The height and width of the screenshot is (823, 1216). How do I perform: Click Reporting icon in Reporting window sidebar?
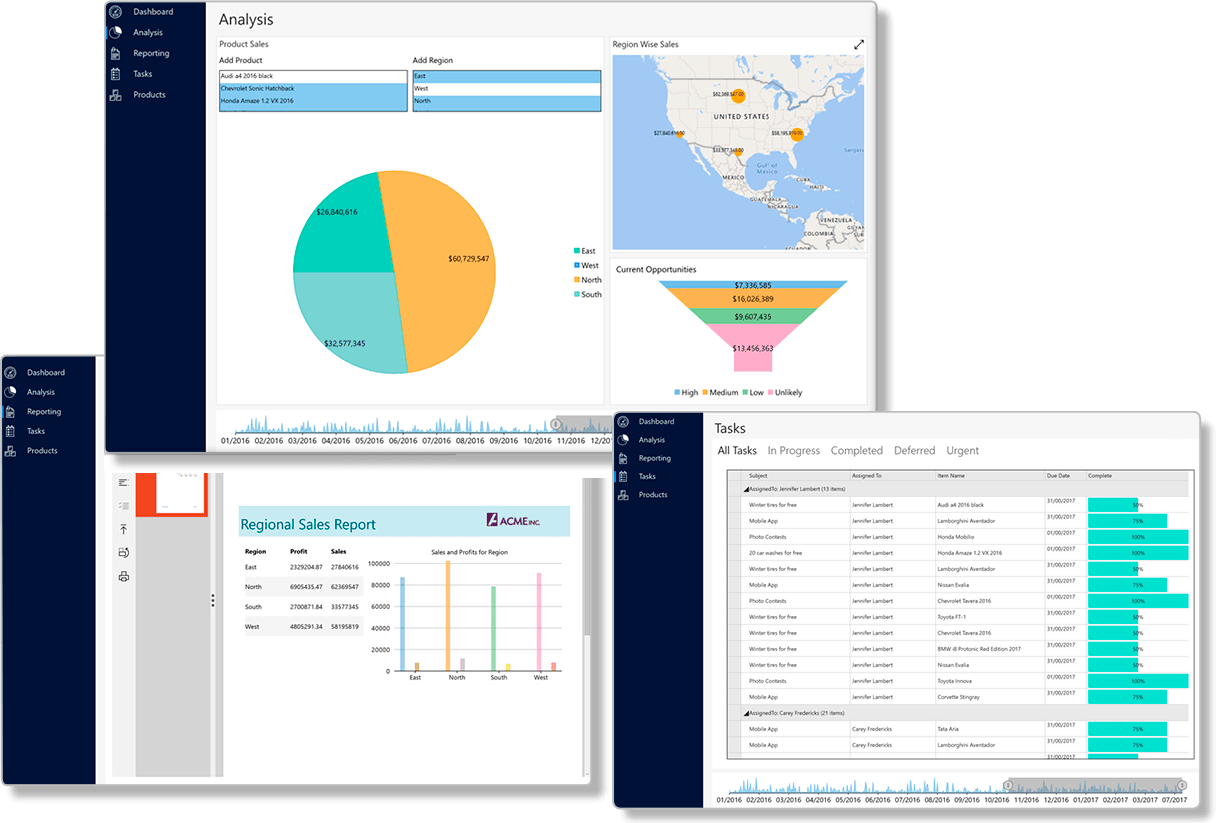pos(10,412)
